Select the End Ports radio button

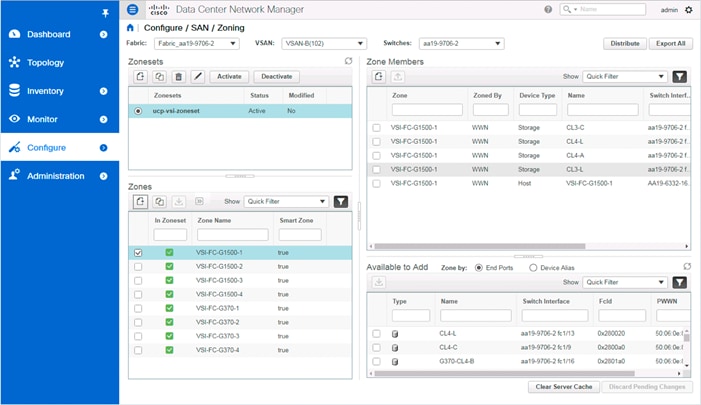[x=479, y=268]
